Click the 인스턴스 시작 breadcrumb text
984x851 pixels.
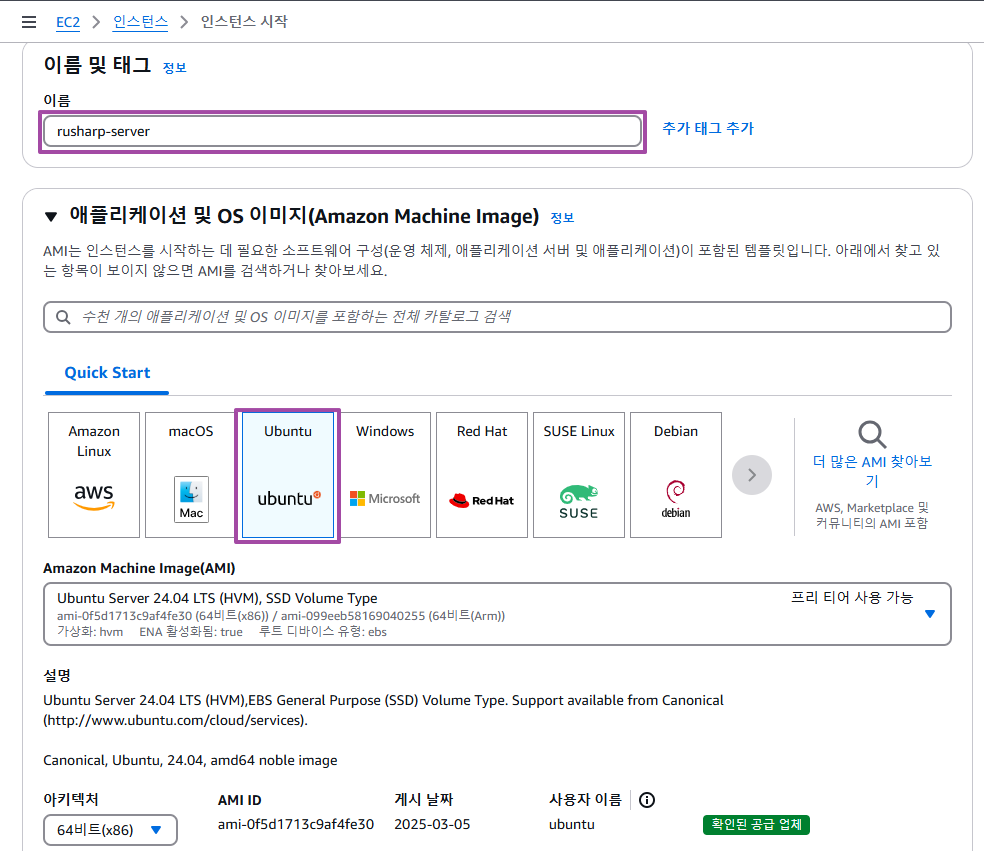pyautogui.click(x=244, y=22)
